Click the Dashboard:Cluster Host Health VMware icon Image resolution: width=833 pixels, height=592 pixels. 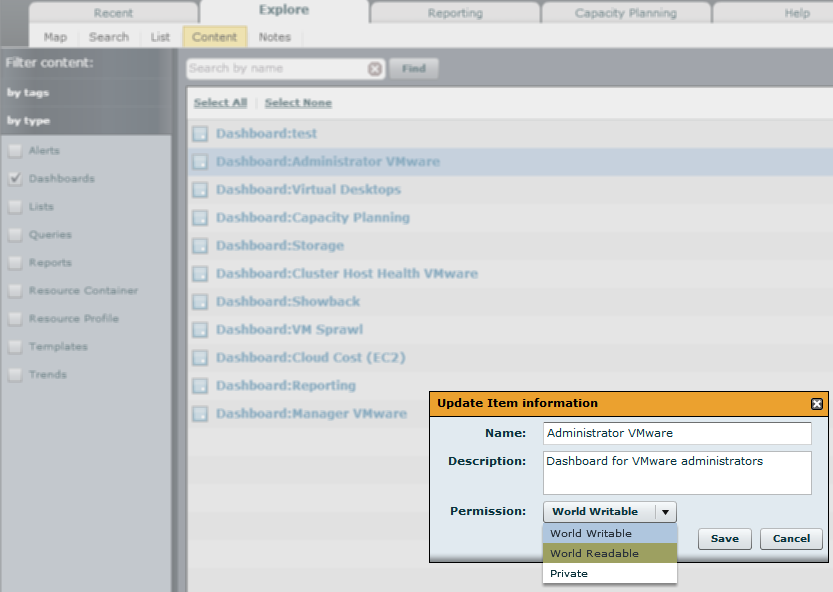coord(198,273)
